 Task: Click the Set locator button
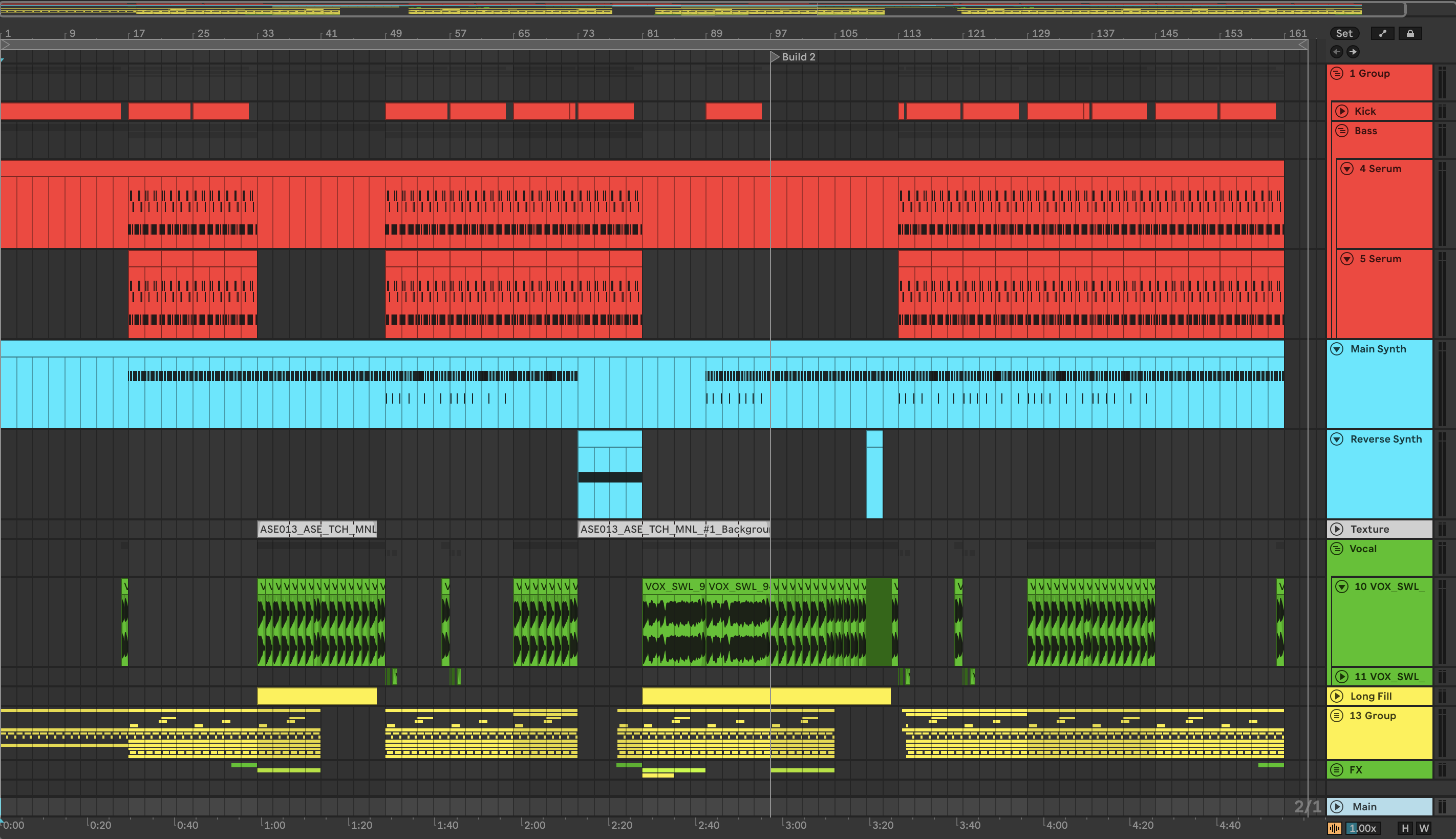click(x=1344, y=33)
